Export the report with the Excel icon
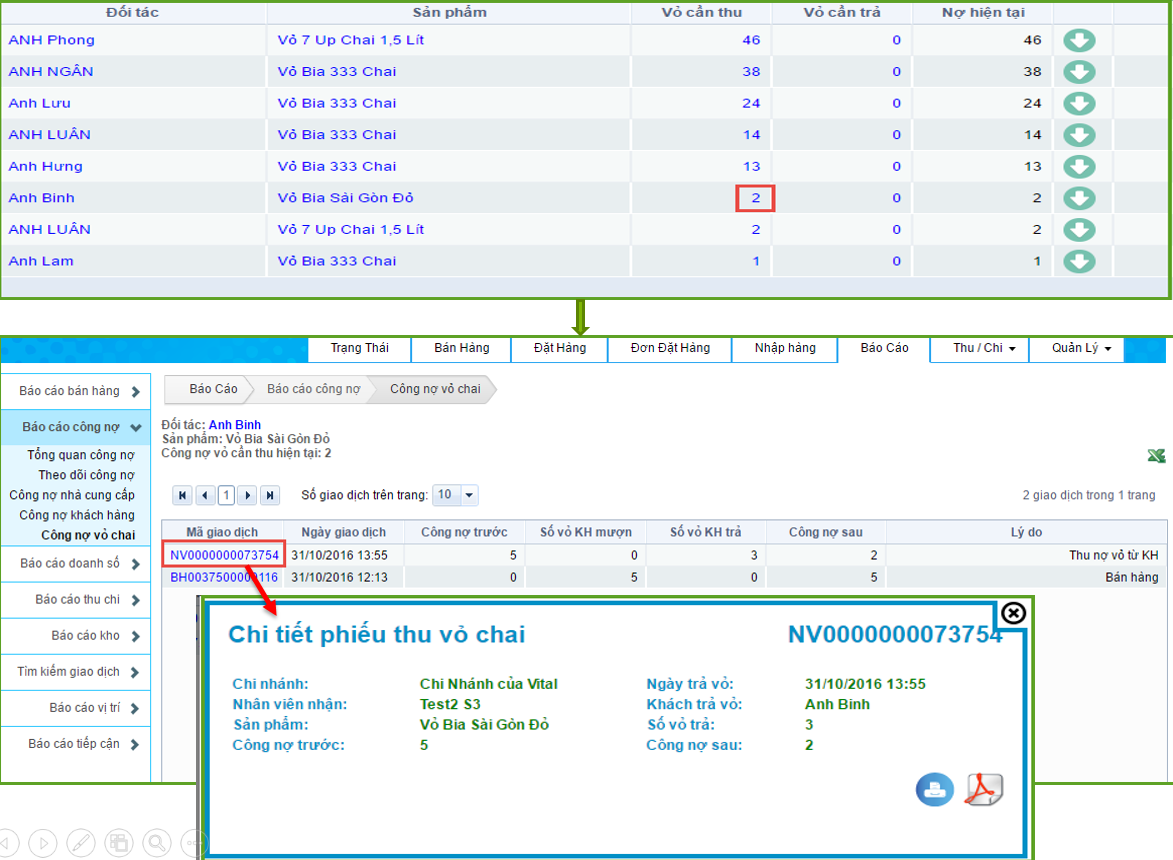1173x860 pixels. (1156, 456)
